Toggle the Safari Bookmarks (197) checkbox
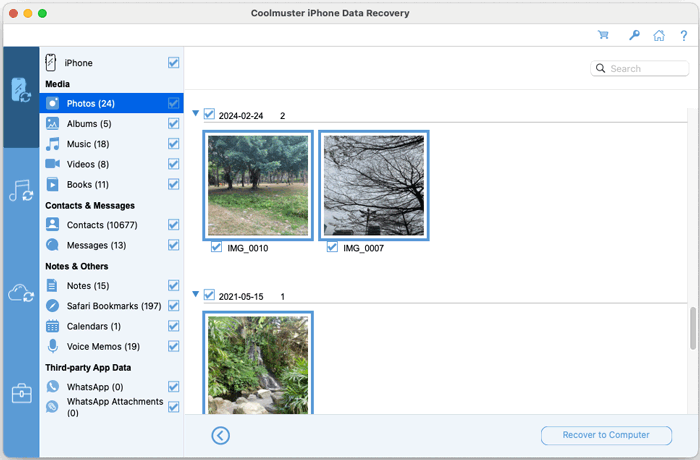700x460 pixels. [174, 306]
